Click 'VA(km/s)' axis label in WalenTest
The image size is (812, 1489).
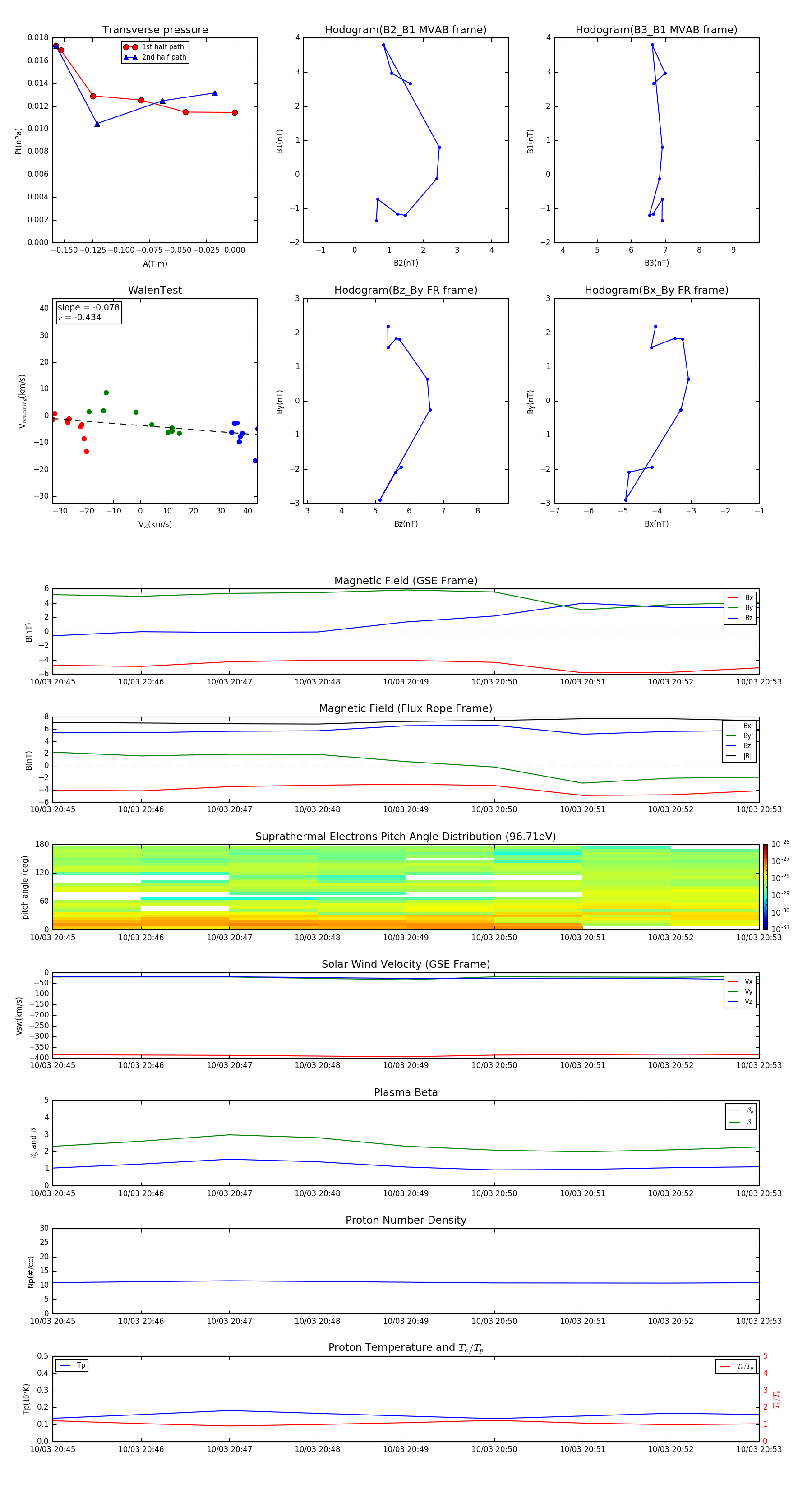pyautogui.click(x=155, y=525)
